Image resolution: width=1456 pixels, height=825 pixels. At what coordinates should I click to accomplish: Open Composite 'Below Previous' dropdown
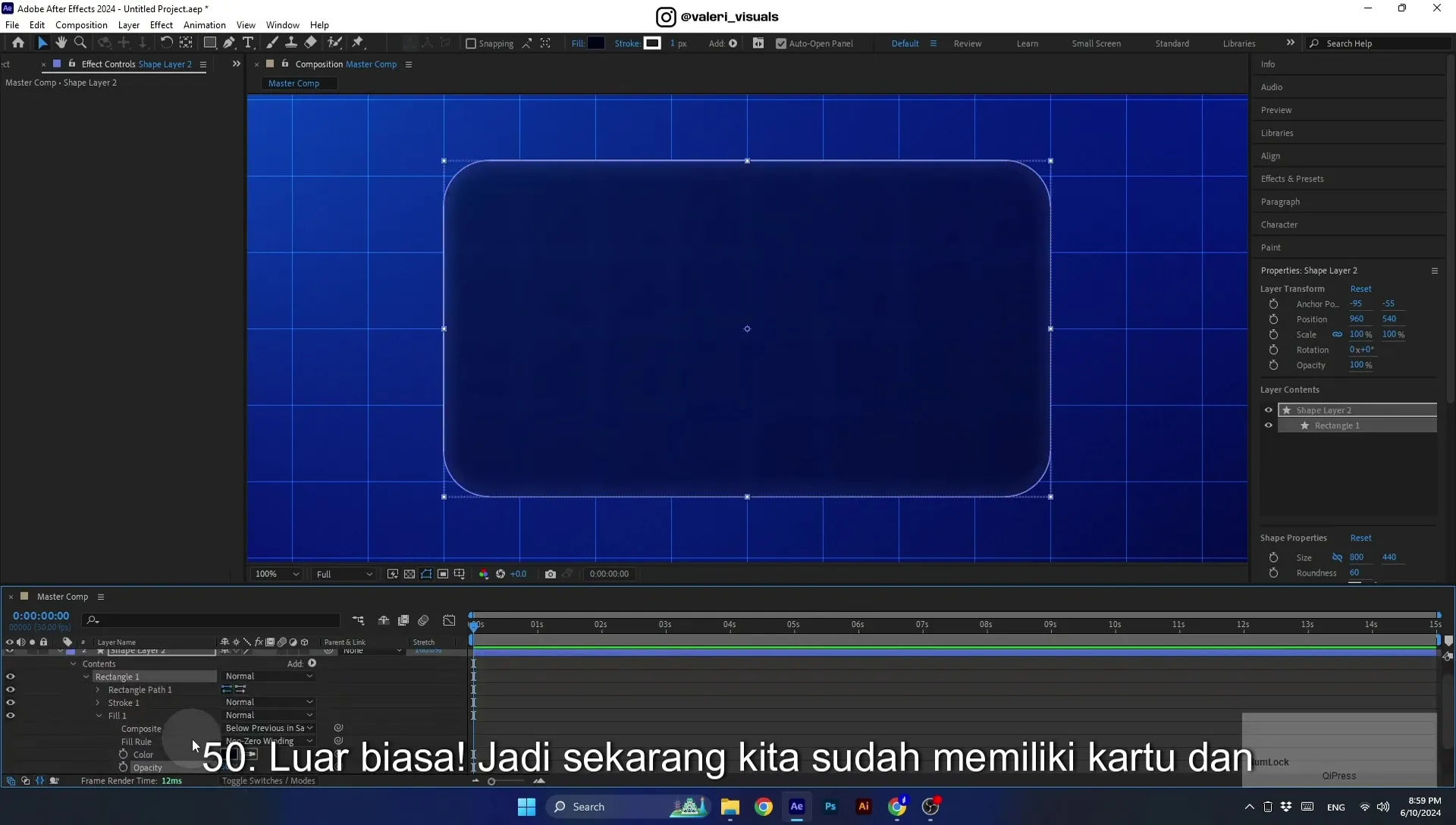(x=268, y=728)
